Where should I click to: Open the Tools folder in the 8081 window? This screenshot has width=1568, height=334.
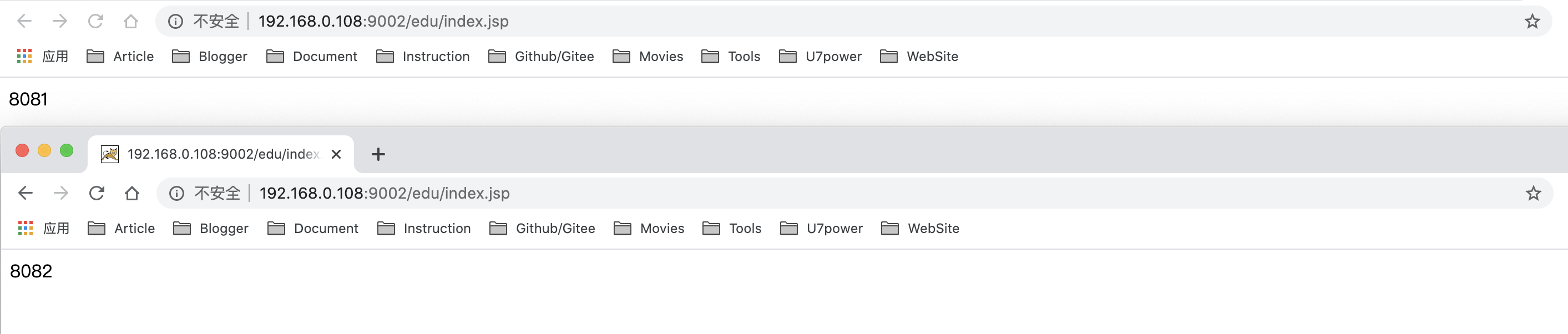coord(731,57)
